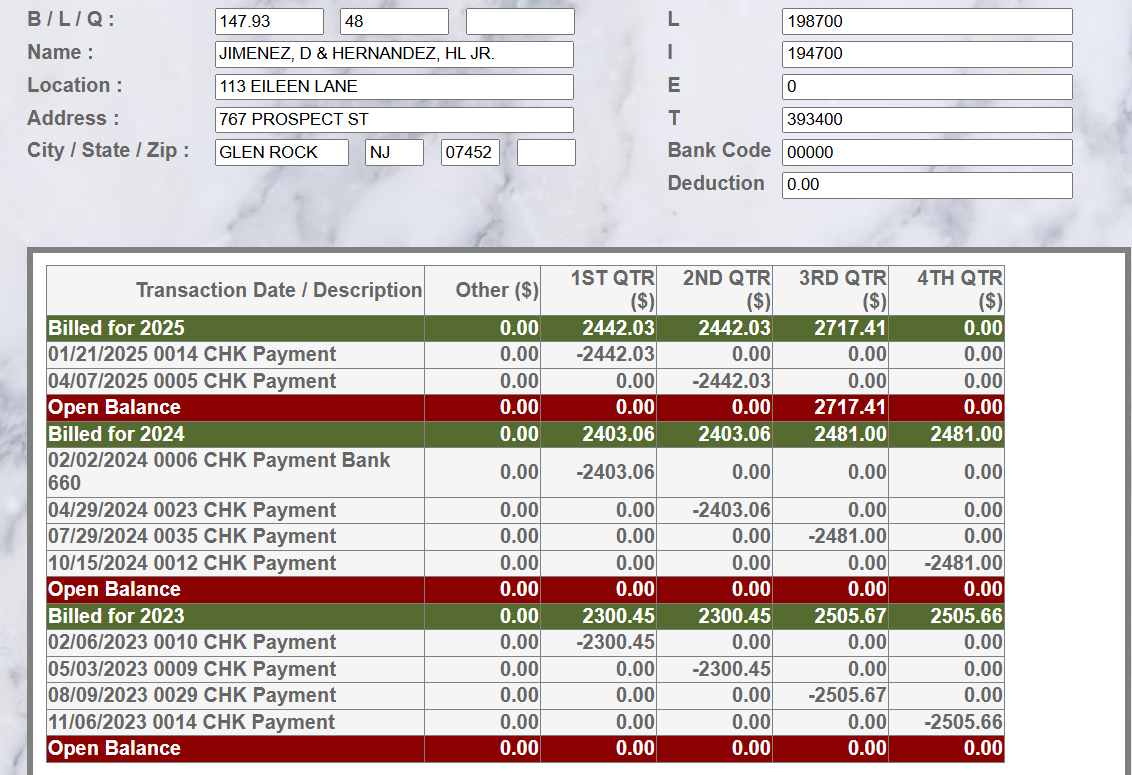Viewport: 1132px width, 775px height.
Task: Focus the Bank Code field 00000
Action: (x=926, y=153)
